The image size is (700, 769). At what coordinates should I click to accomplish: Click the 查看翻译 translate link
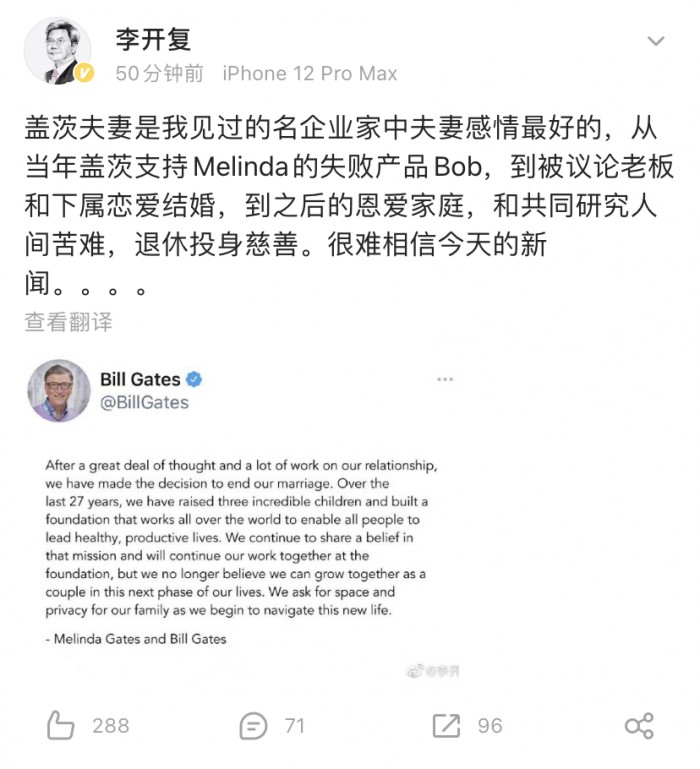[x=68, y=322]
